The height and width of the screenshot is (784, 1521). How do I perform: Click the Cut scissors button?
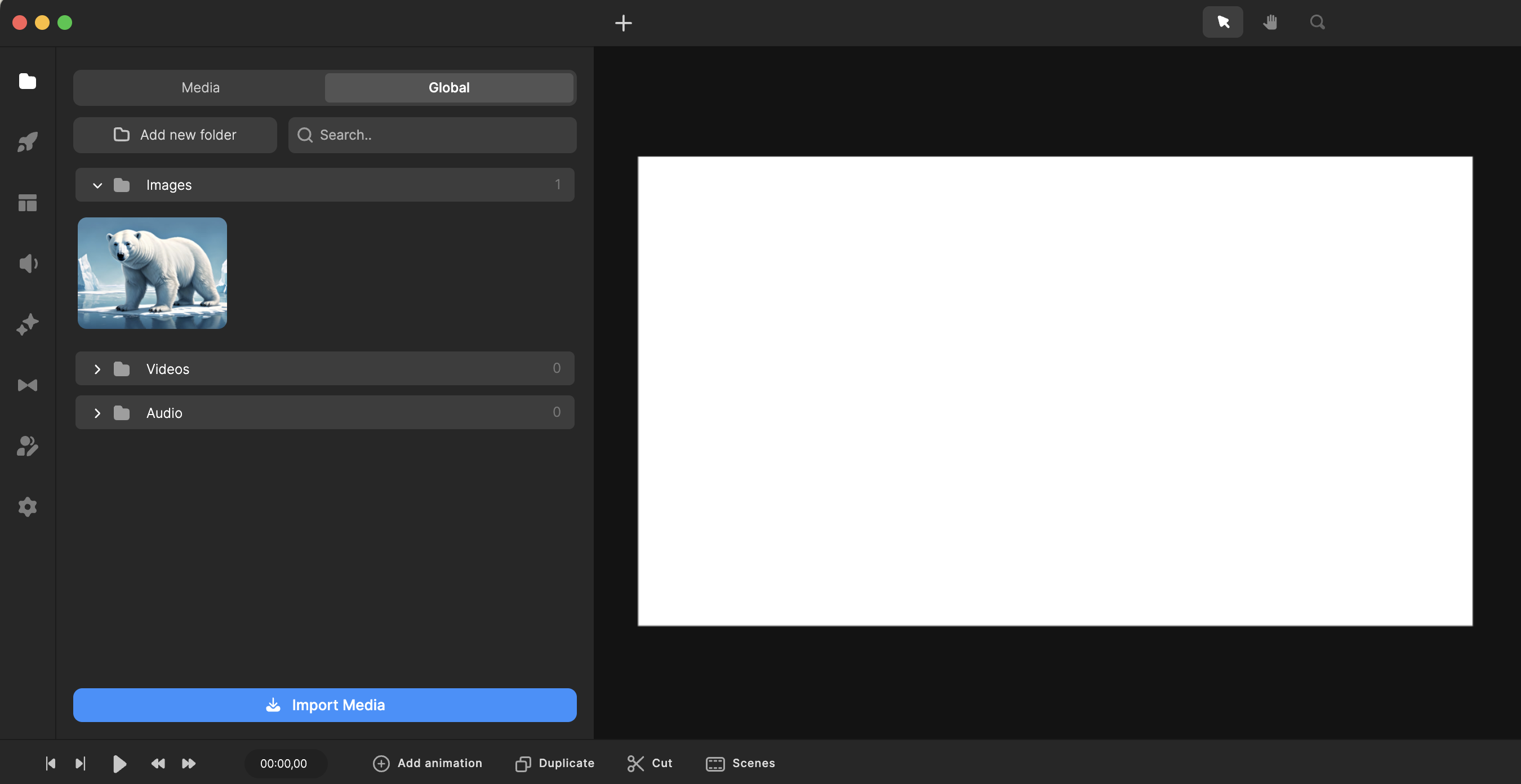(x=650, y=763)
